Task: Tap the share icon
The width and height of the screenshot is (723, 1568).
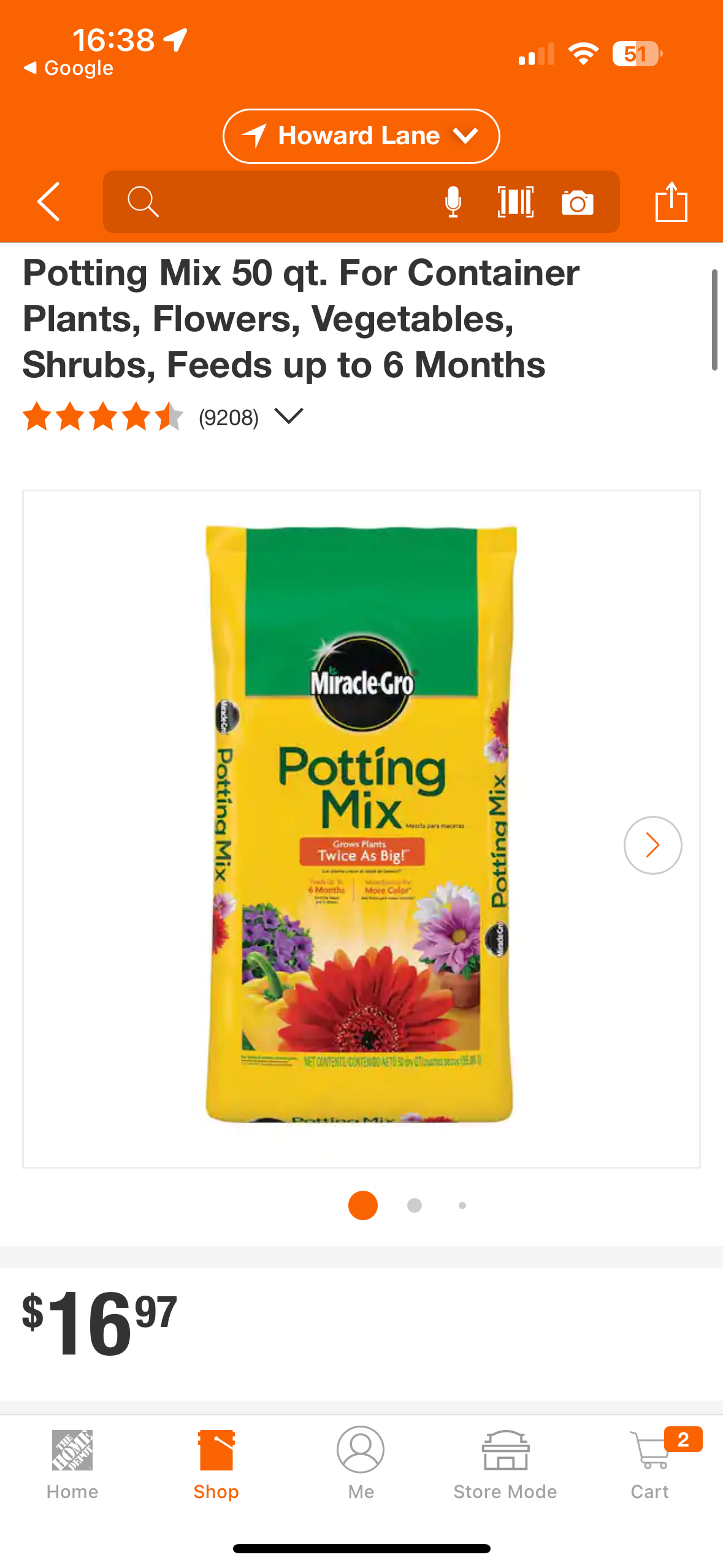Action: [671, 202]
